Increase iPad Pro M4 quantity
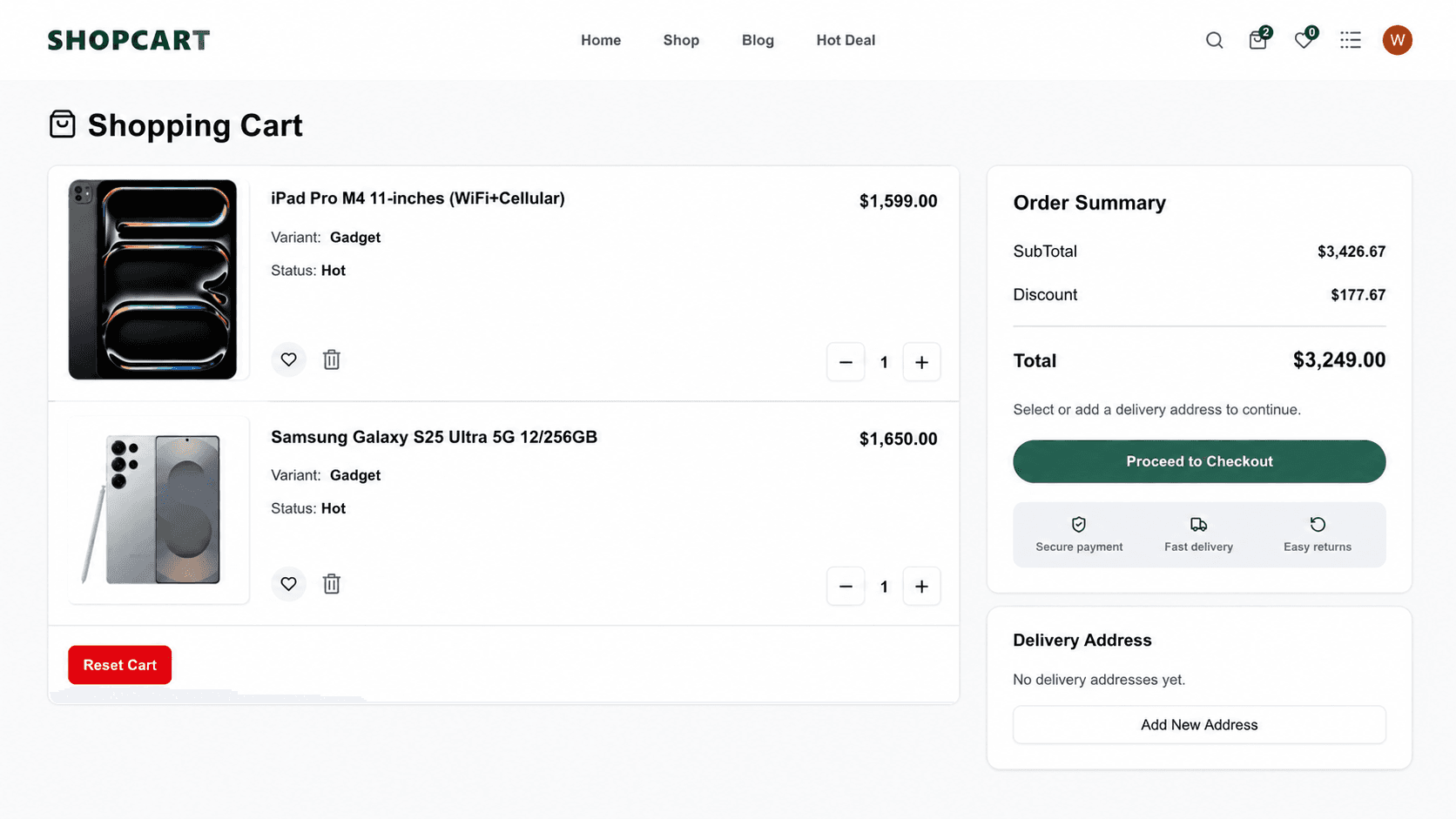Screen dimensions: 1456x819 [921, 362]
